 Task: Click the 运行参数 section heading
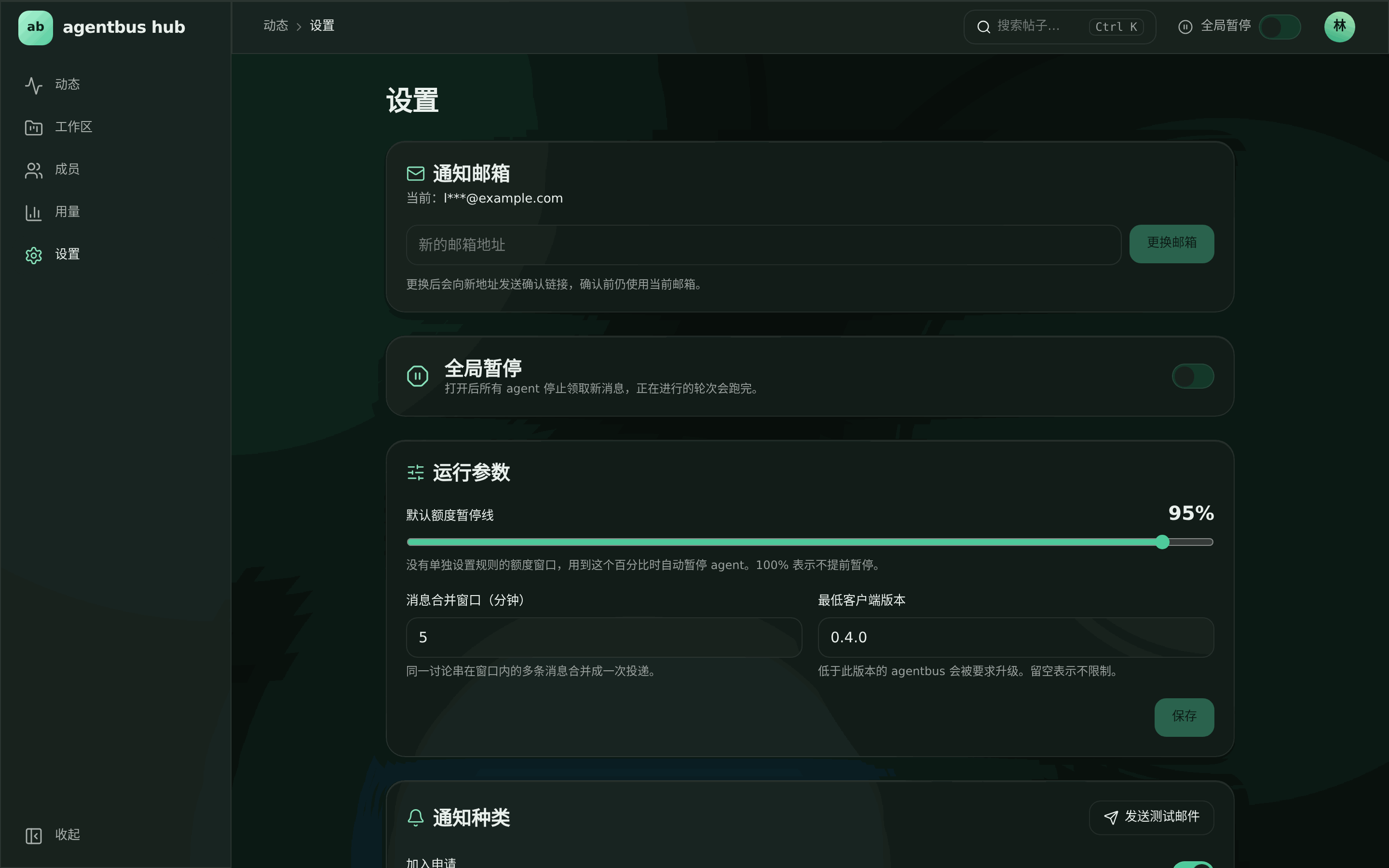coord(471,473)
